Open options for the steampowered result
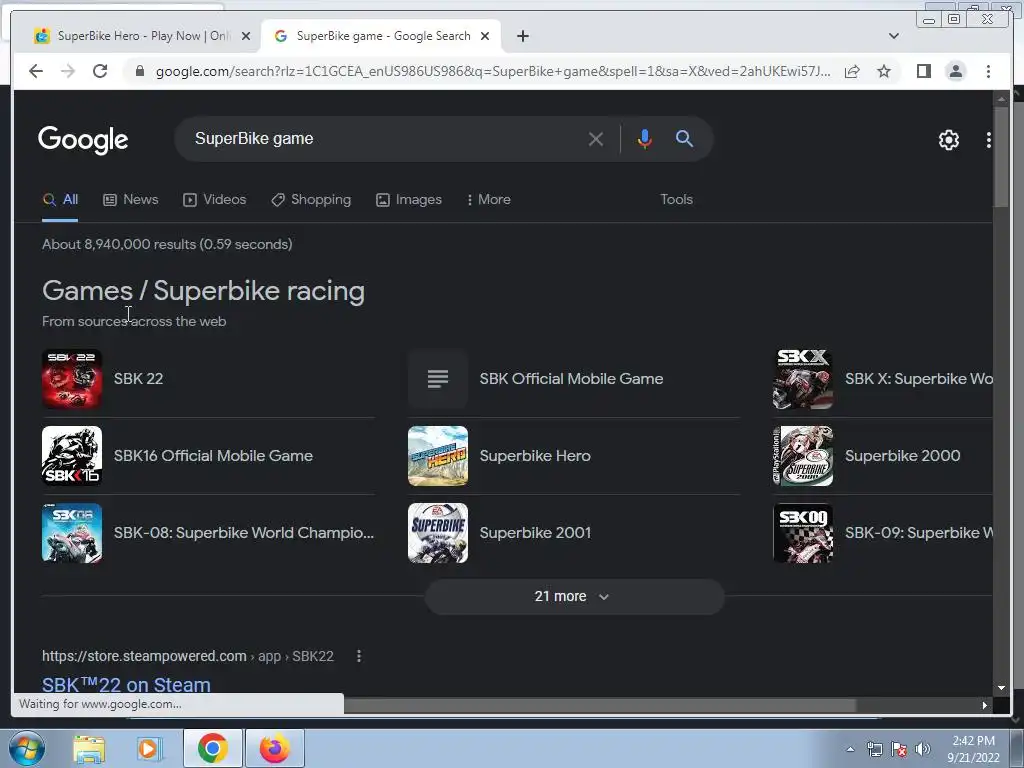1024x768 pixels. pyautogui.click(x=359, y=656)
